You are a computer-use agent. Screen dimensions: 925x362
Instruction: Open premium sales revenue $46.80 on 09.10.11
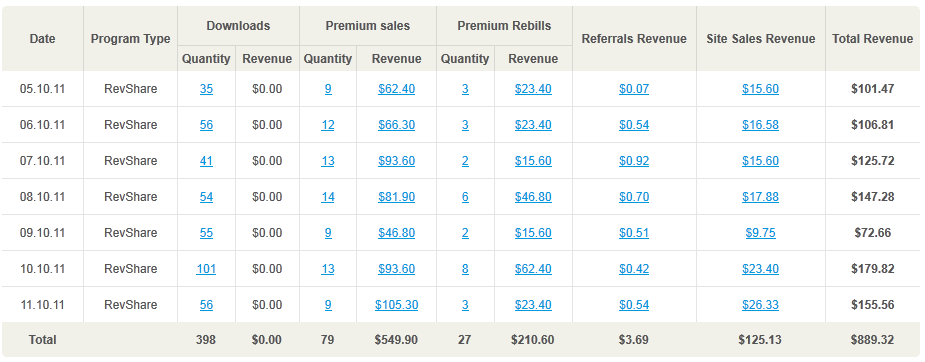[x=396, y=233]
